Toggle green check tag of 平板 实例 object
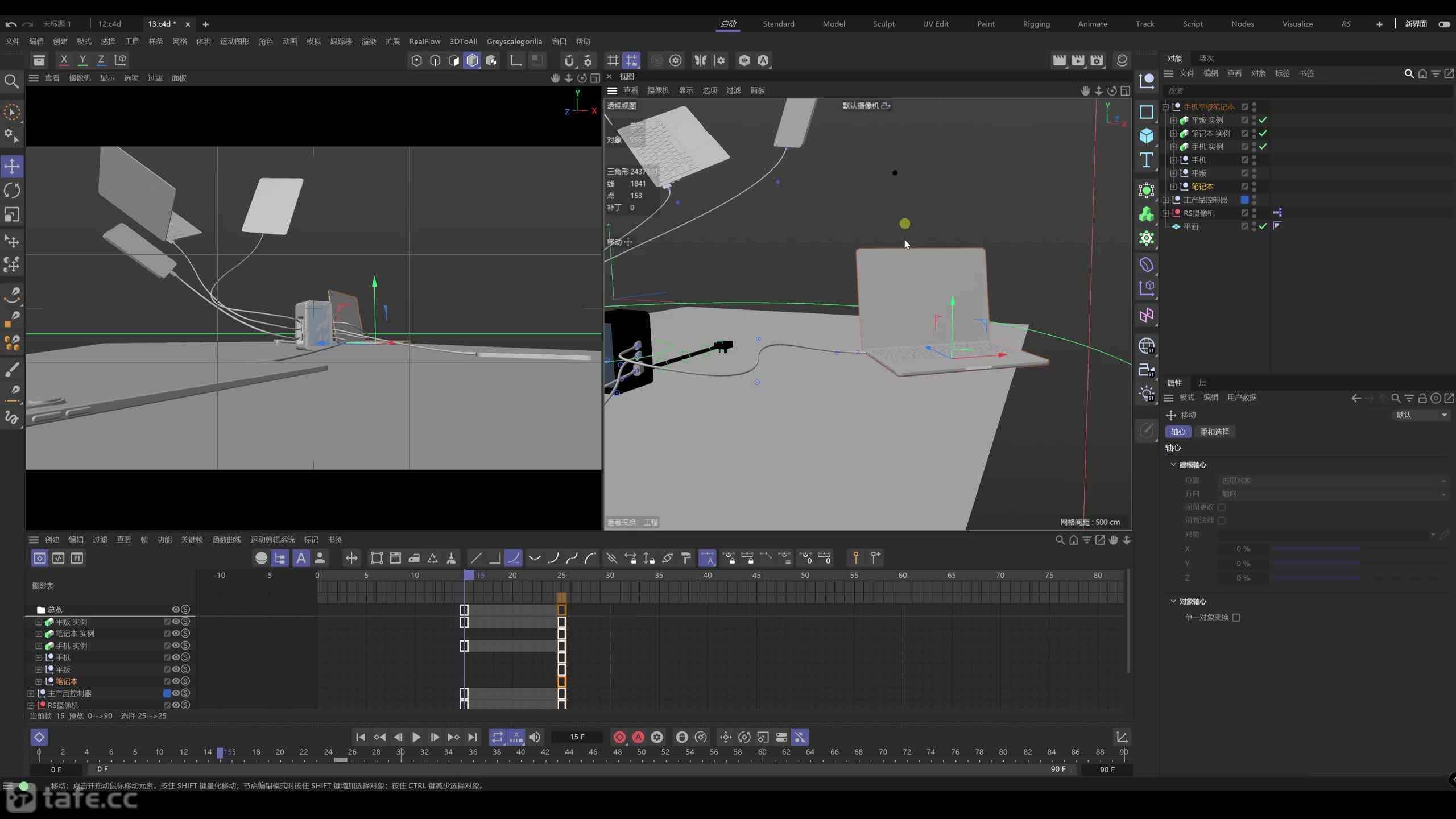The height and width of the screenshot is (819, 1456). [x=1263, y=120]
